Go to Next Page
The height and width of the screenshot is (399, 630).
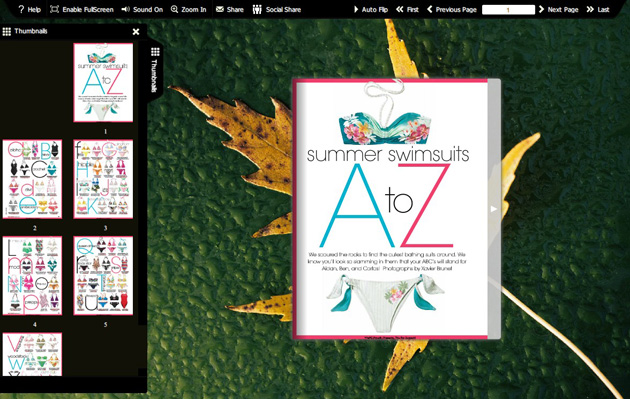(558, 9)
